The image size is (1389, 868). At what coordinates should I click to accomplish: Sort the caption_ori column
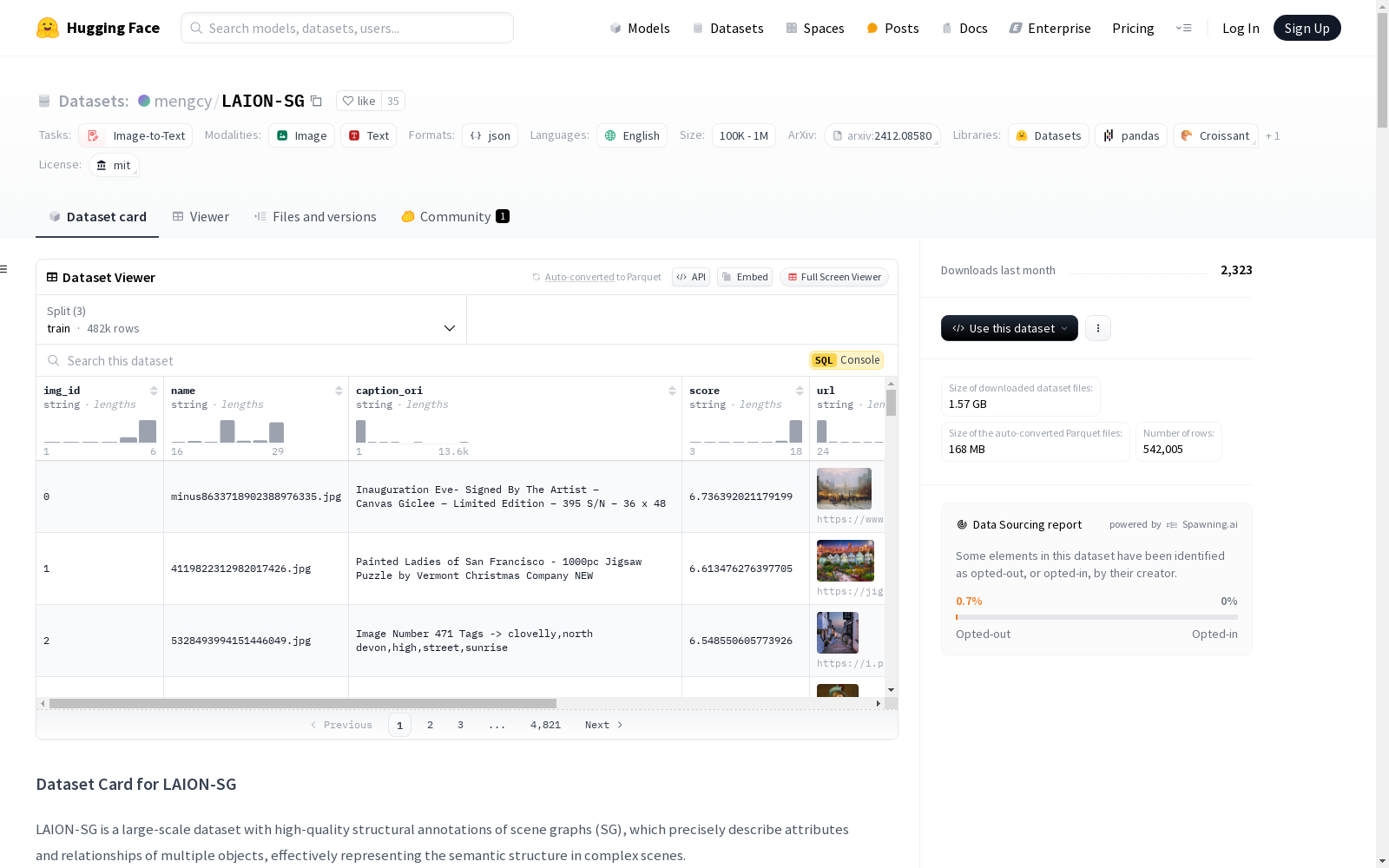(x=672, y=391)
